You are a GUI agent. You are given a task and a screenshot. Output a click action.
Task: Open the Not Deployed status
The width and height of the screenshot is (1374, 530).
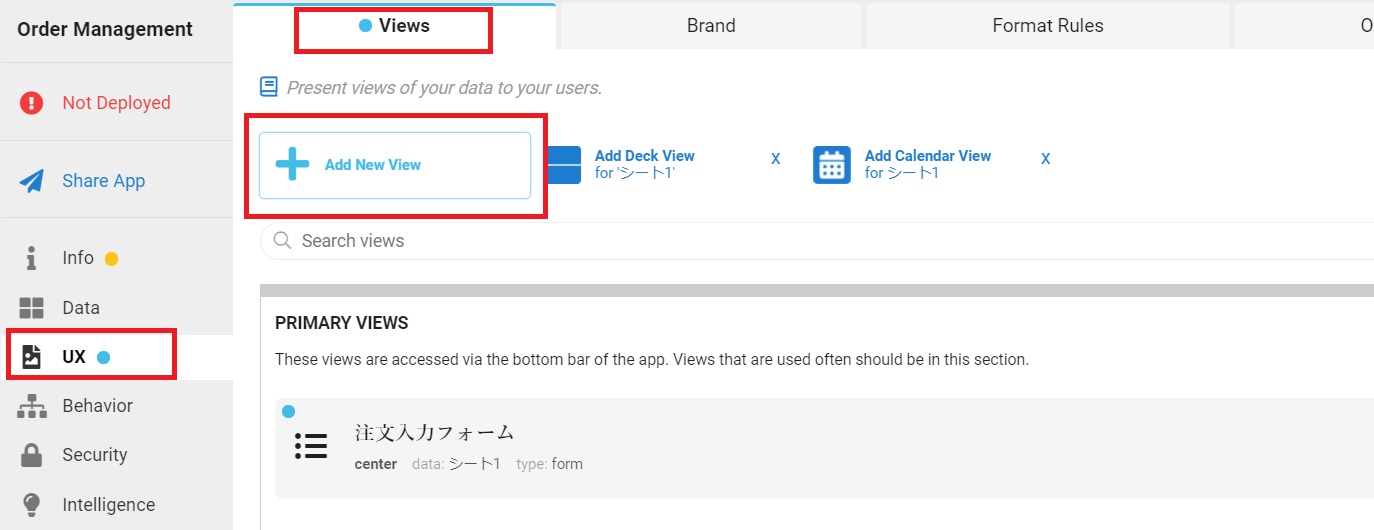point(116,103)
